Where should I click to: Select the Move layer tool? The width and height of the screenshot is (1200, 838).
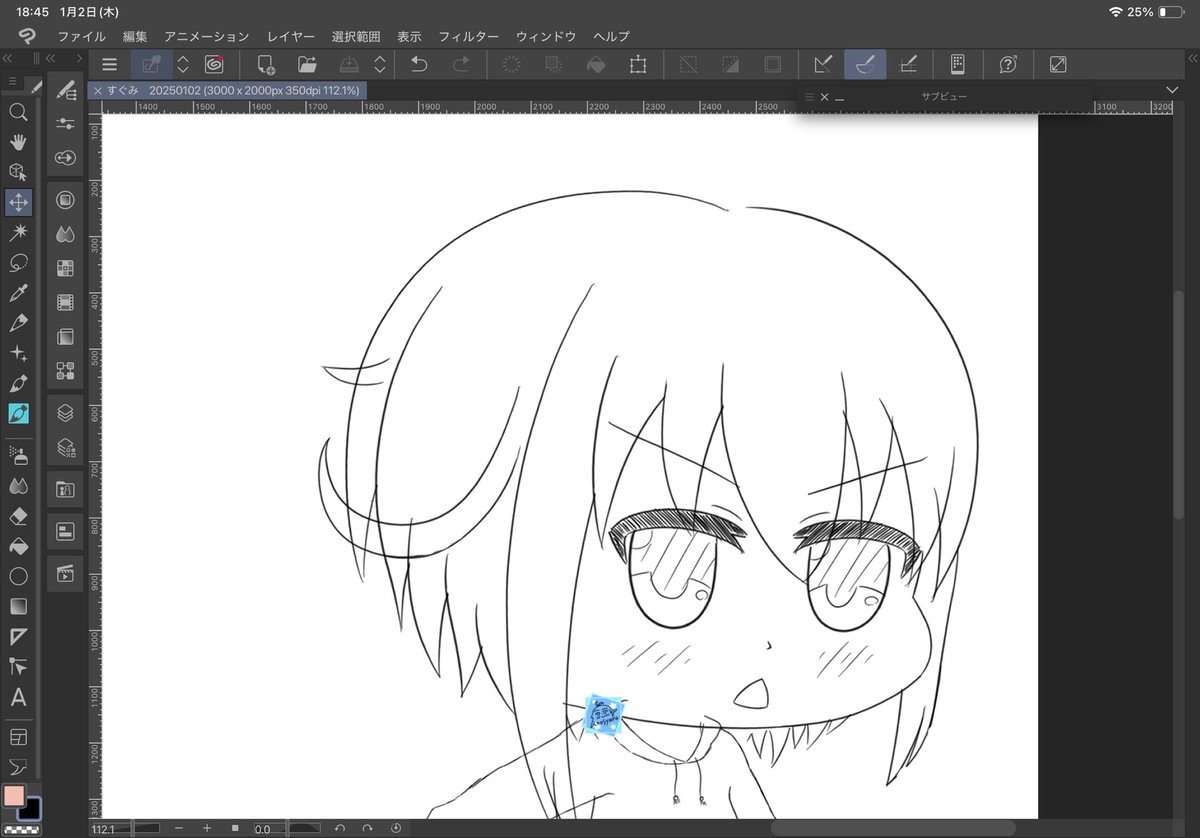(x=18, y=202)
